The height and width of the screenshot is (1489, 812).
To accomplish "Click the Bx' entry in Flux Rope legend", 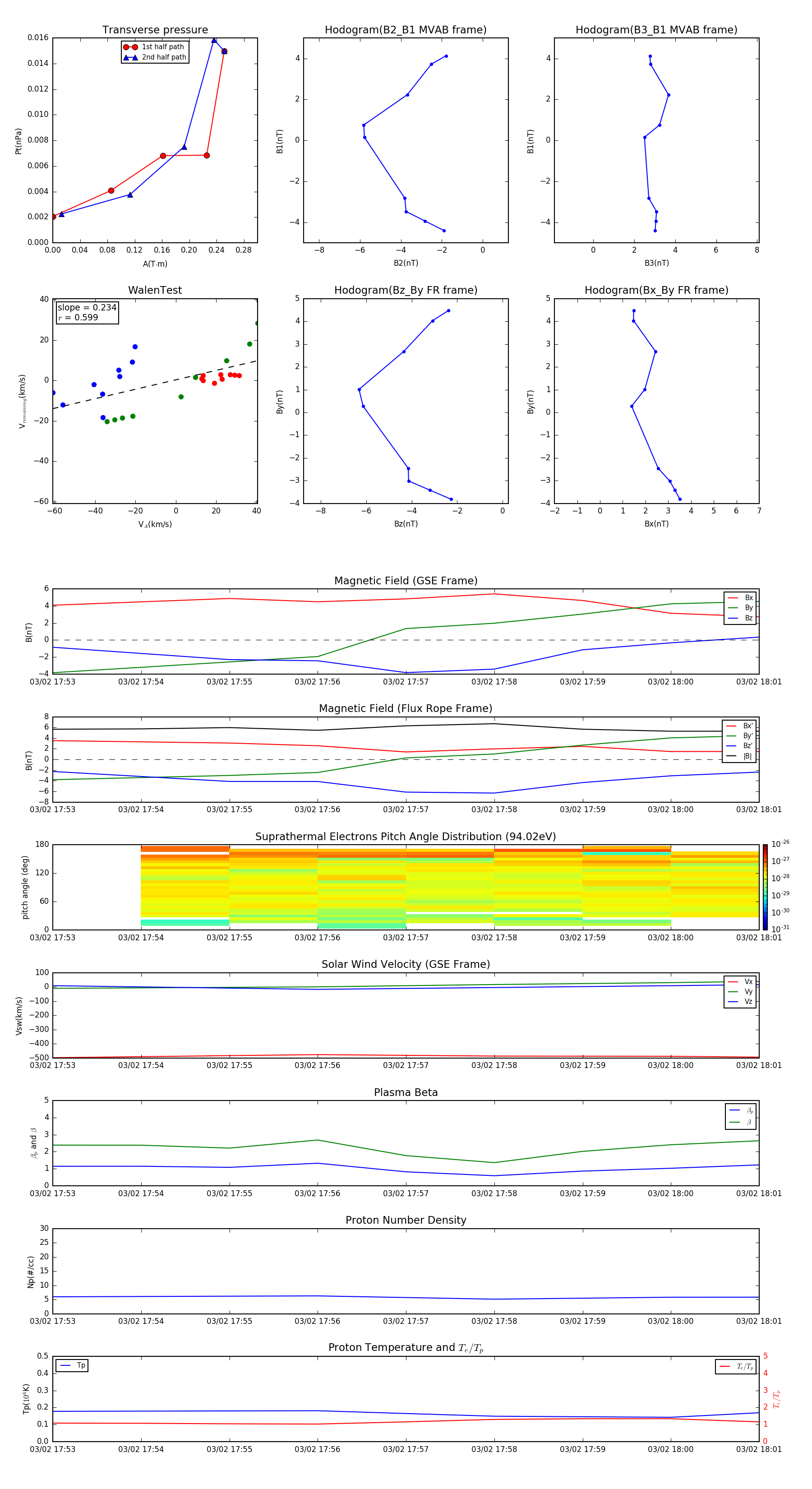I will 739,726.
